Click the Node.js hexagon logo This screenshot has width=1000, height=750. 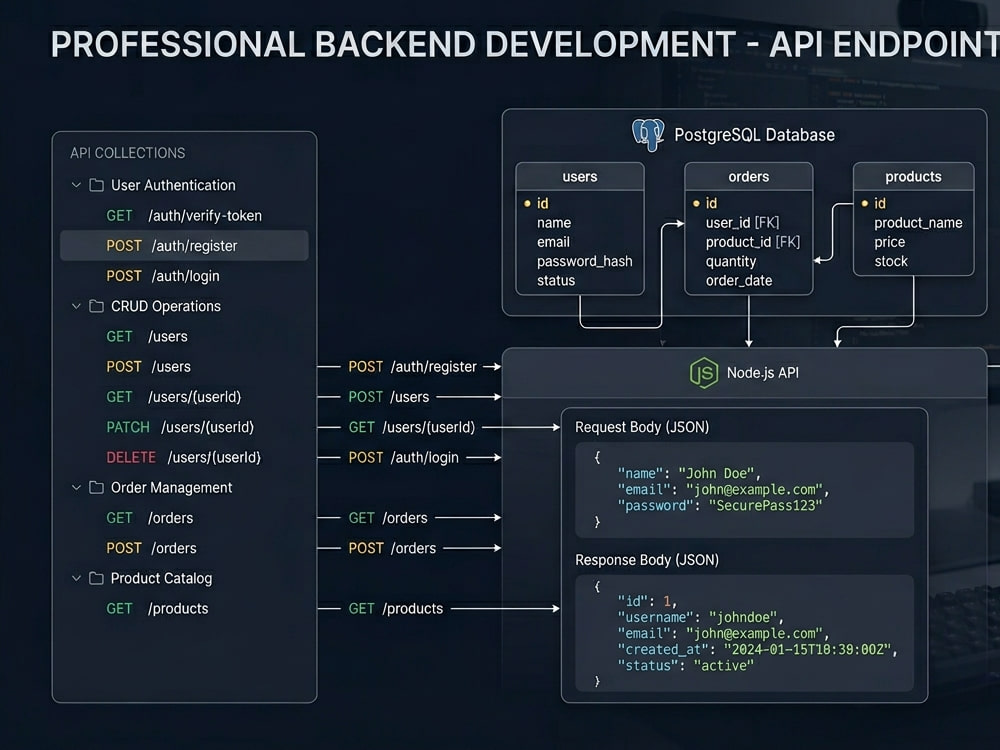coord(703,373)
